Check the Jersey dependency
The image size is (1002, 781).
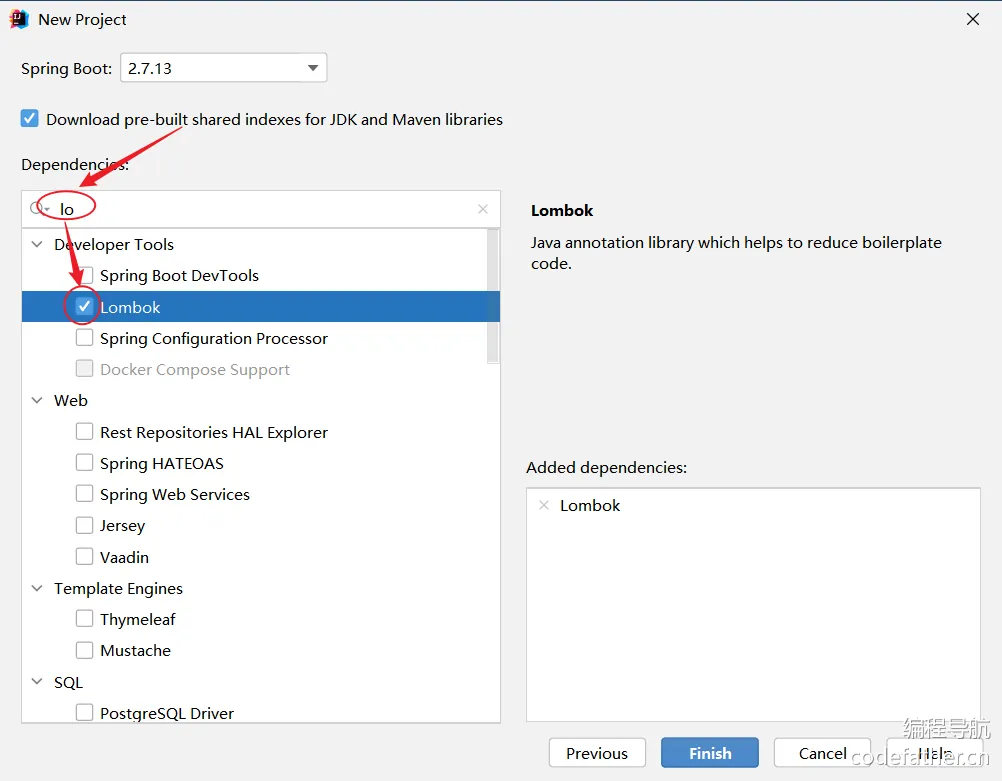tap(84, 525)
